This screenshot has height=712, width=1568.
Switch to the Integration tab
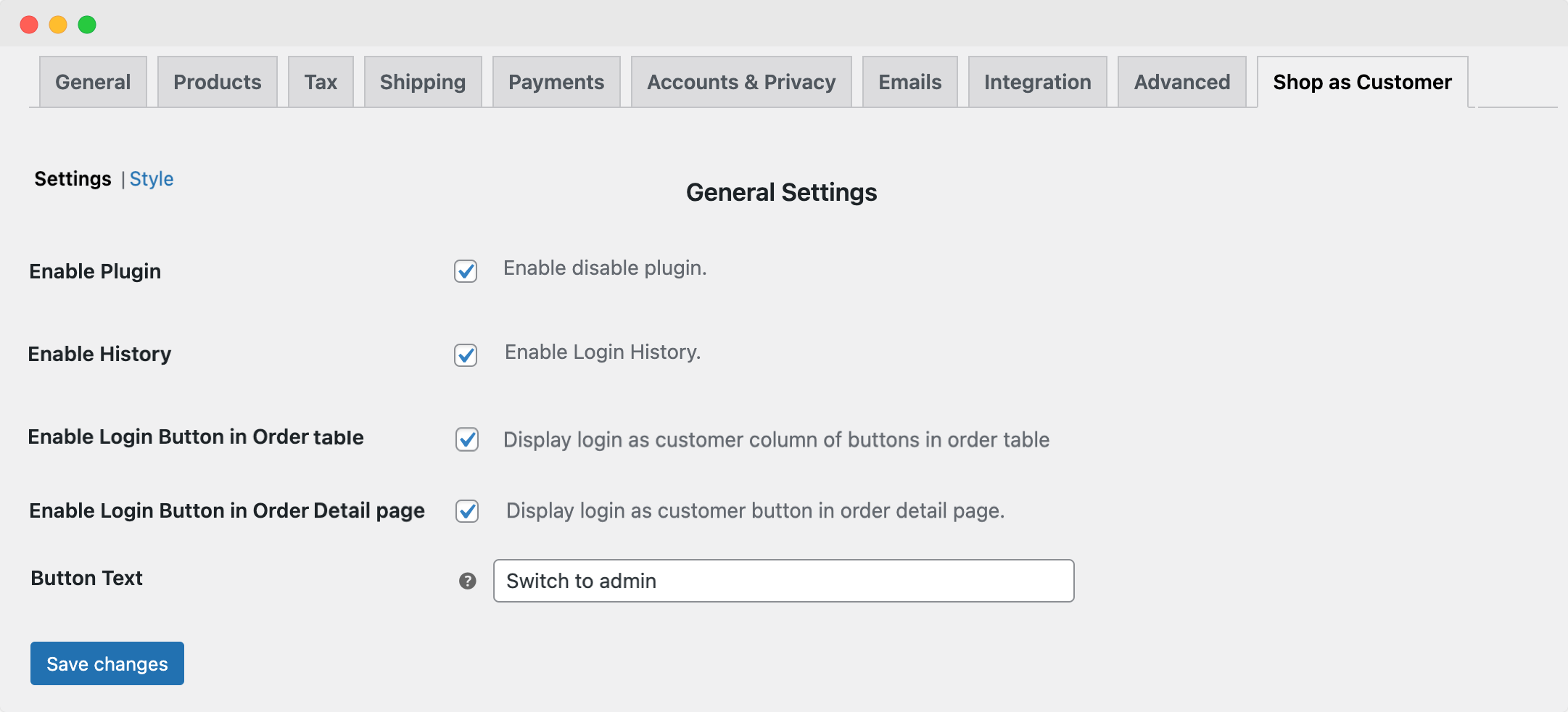tap(1036, 81)
